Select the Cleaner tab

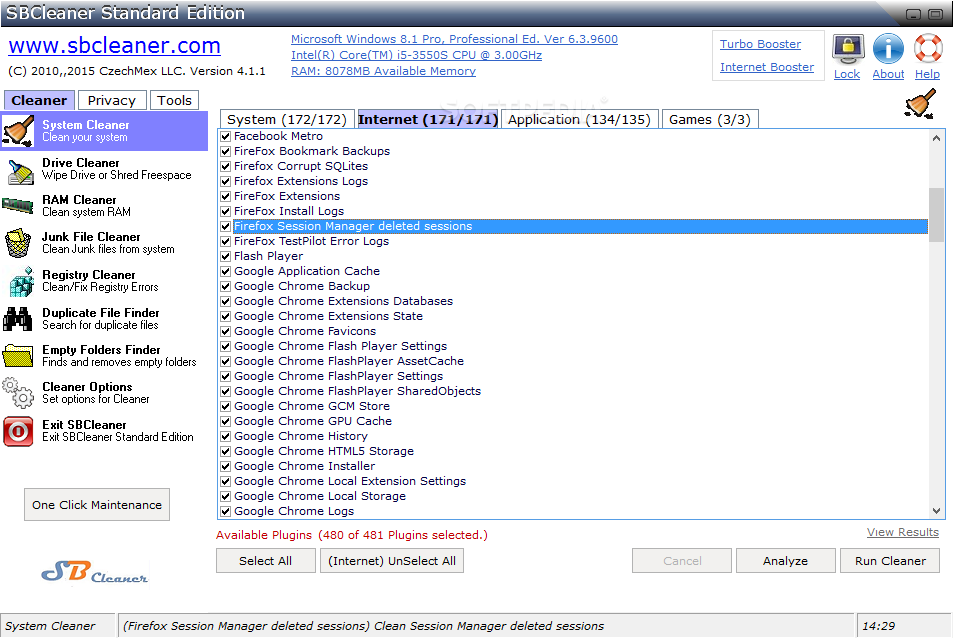[40, 100]
